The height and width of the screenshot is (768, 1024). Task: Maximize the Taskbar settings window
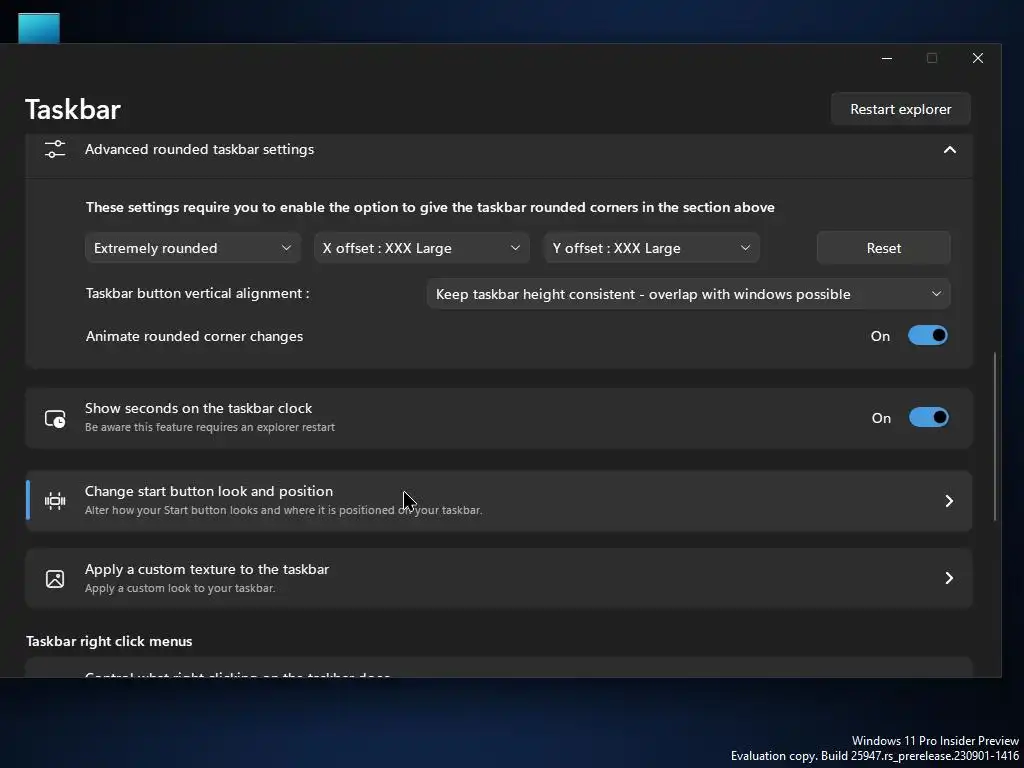pos(932,59)
